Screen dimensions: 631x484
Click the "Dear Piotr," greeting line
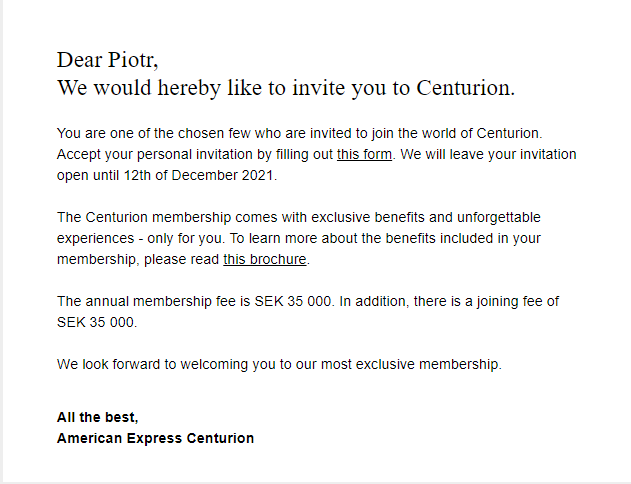(107, 59)
